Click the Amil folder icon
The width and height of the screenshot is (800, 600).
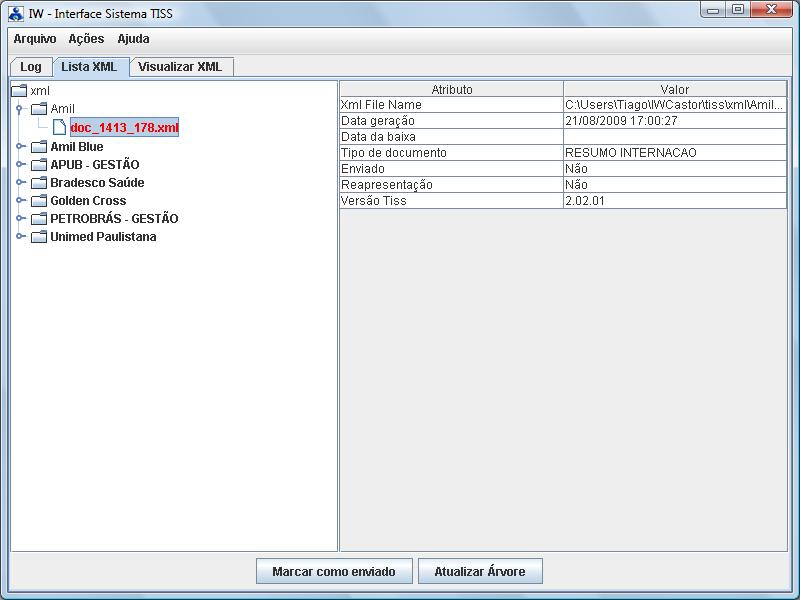click(39, 109)
